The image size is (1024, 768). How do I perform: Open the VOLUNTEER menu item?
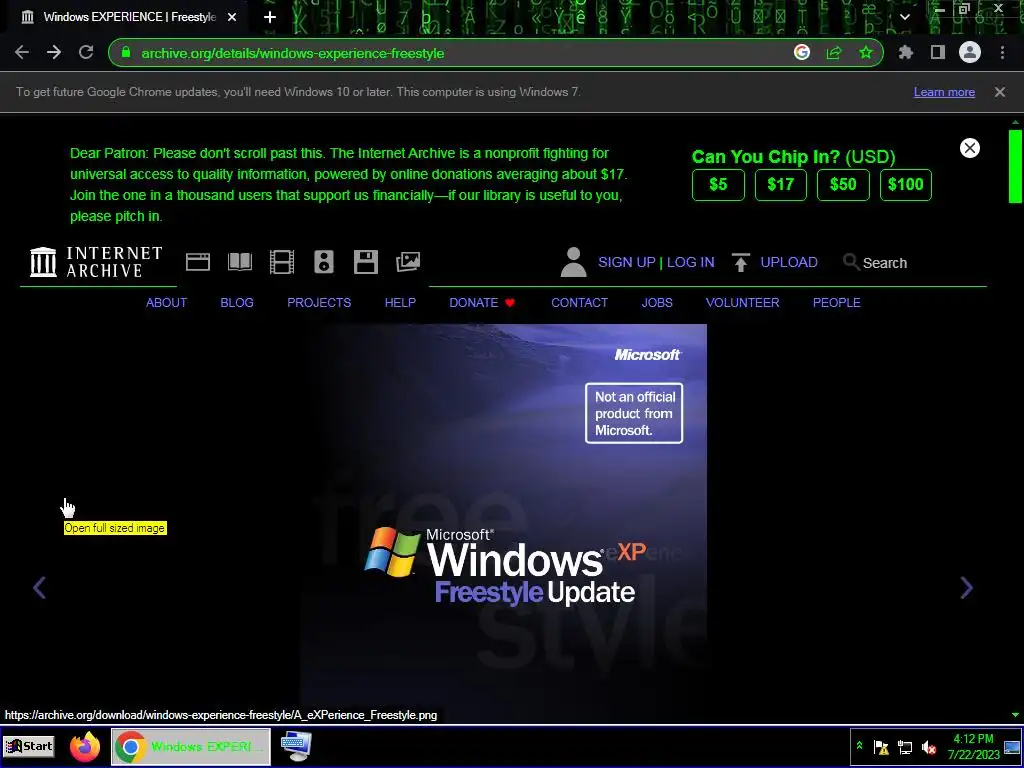[743, 303]
